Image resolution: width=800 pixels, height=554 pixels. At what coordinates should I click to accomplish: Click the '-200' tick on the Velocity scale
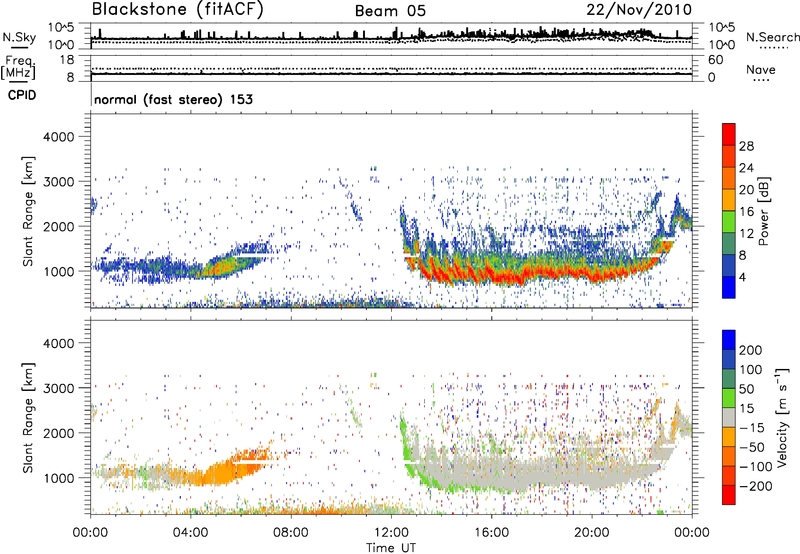coord(755,486)
